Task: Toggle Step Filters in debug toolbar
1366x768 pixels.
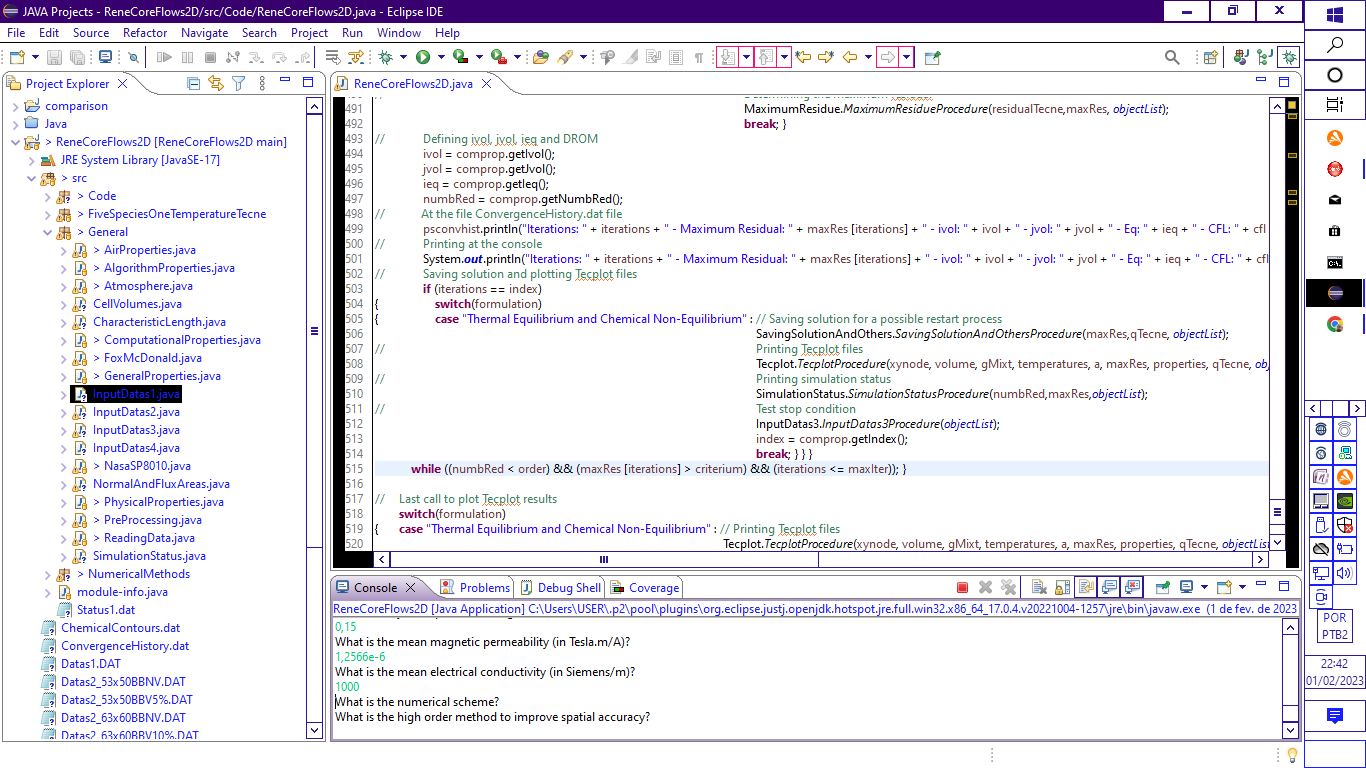Action: click(356, 57)
